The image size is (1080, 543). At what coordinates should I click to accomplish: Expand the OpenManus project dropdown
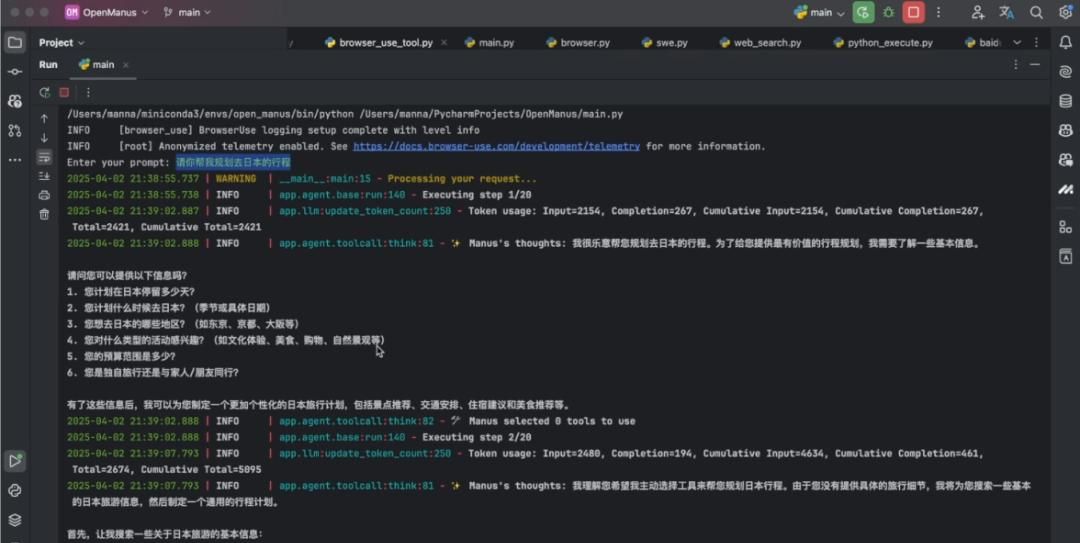(107, 13)
